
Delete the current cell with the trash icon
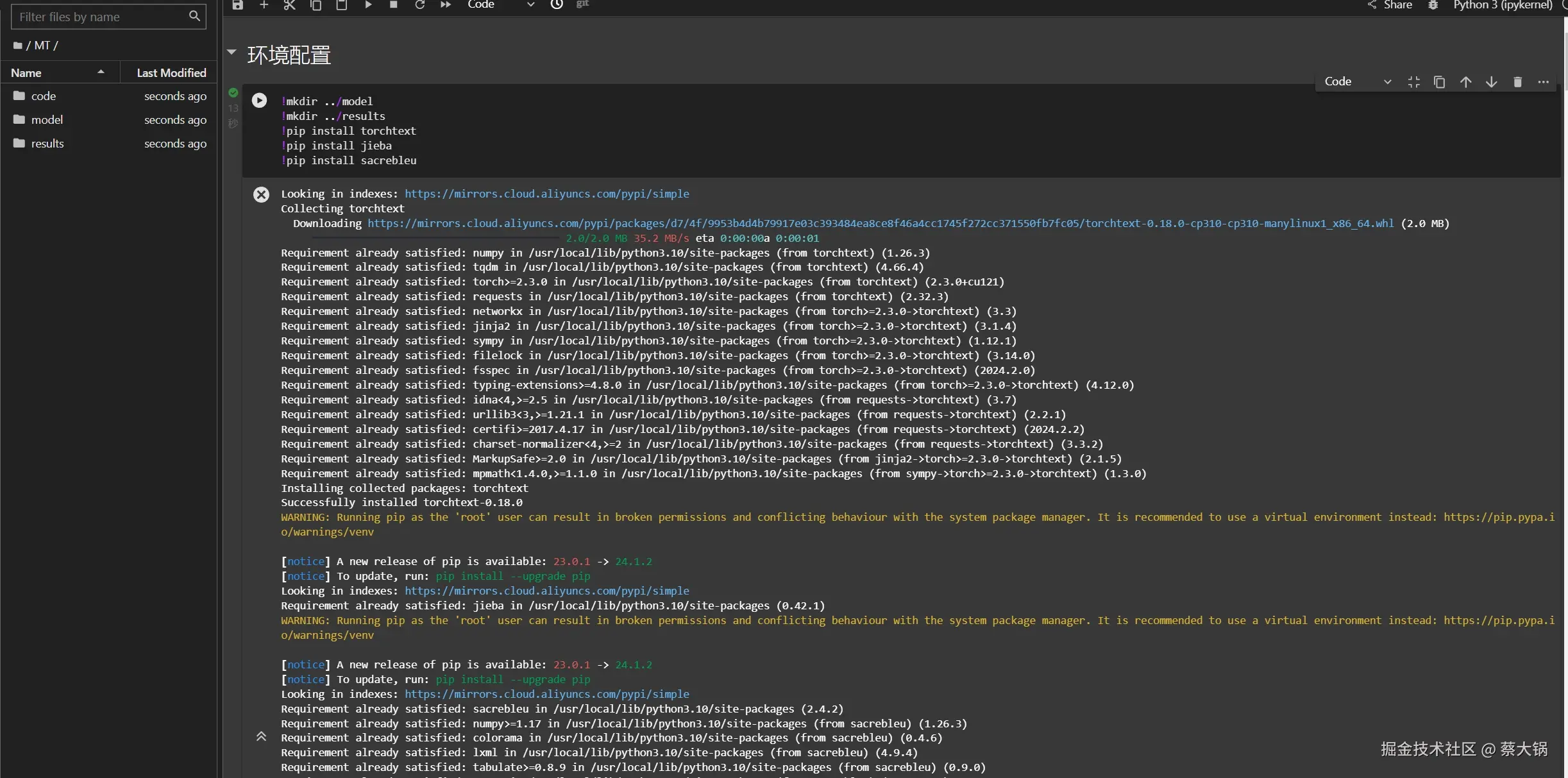(1517, 82)
